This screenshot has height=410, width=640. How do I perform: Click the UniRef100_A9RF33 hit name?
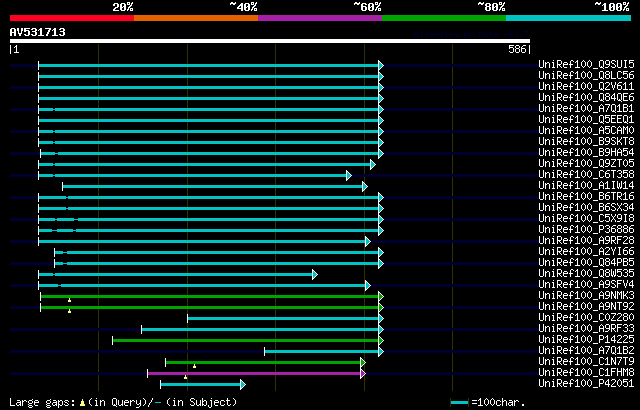(x=586, y=329)
